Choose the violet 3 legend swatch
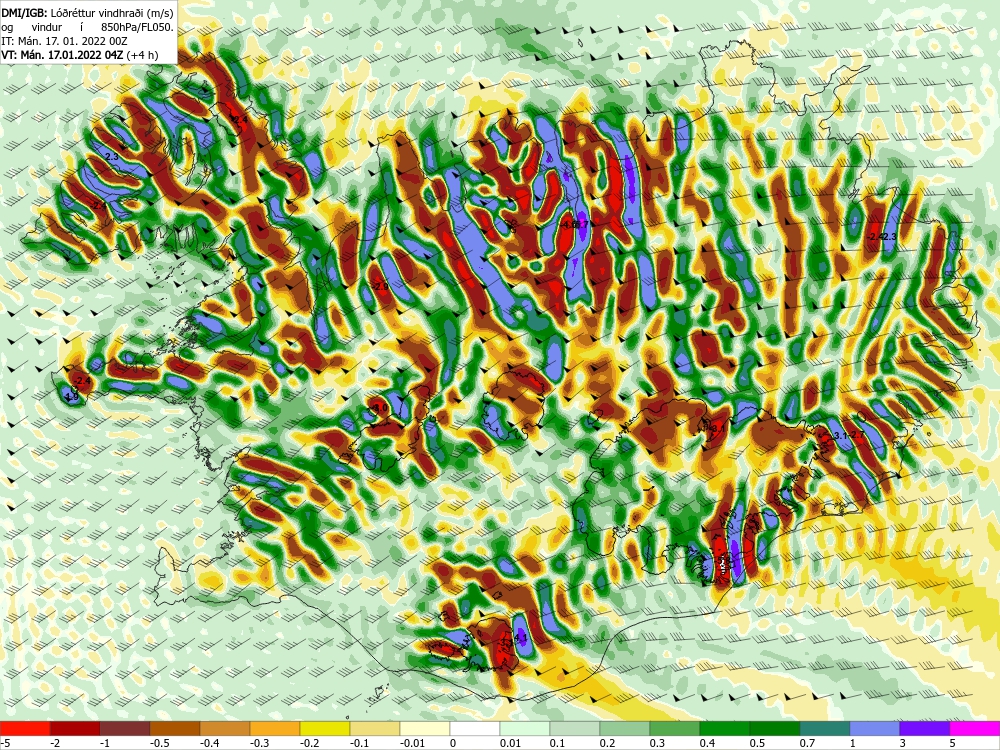Screen dimensions: 1000x750 [925, 728]
